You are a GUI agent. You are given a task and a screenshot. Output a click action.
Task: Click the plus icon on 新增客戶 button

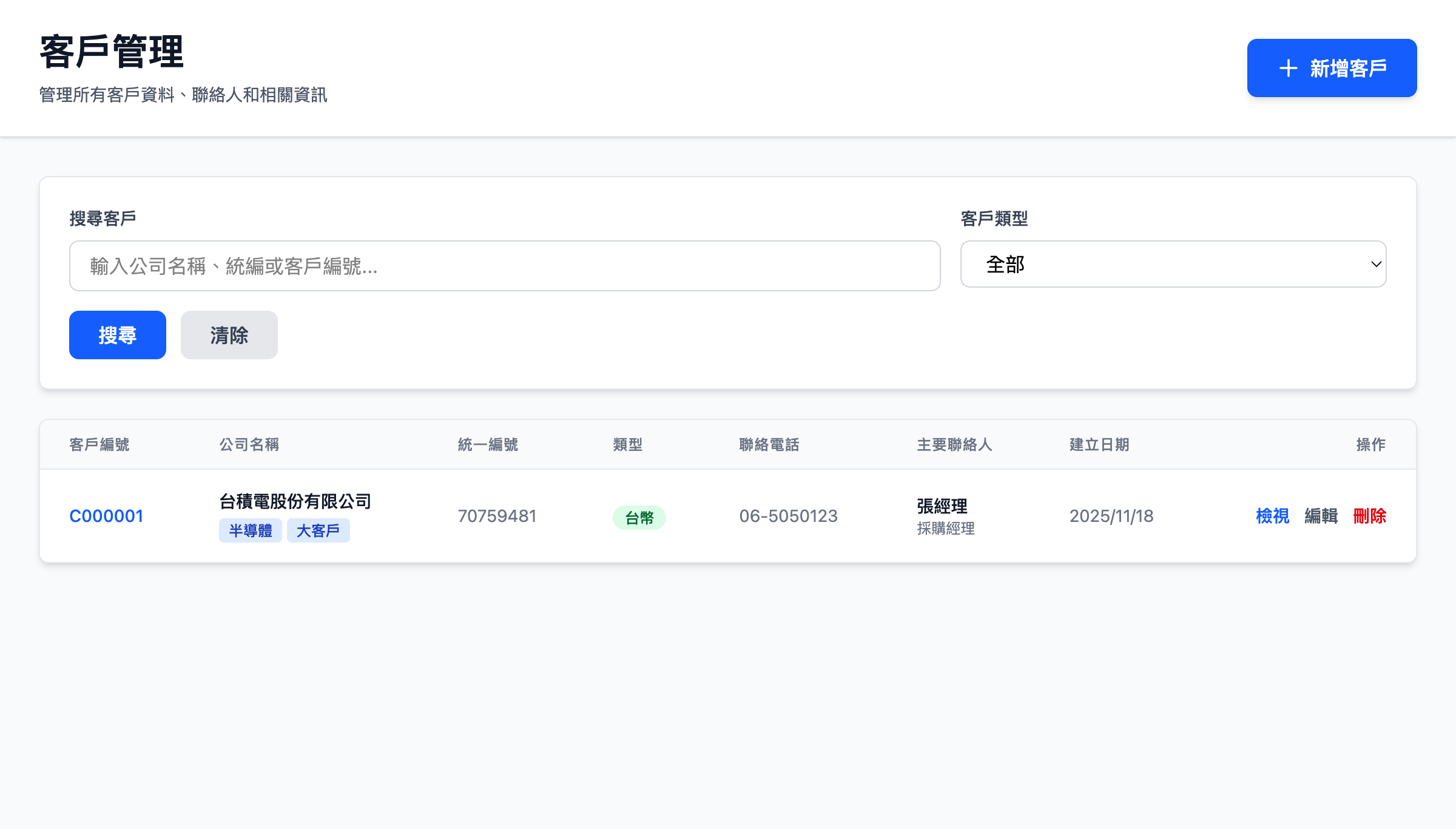click(x=1288, y=68)
